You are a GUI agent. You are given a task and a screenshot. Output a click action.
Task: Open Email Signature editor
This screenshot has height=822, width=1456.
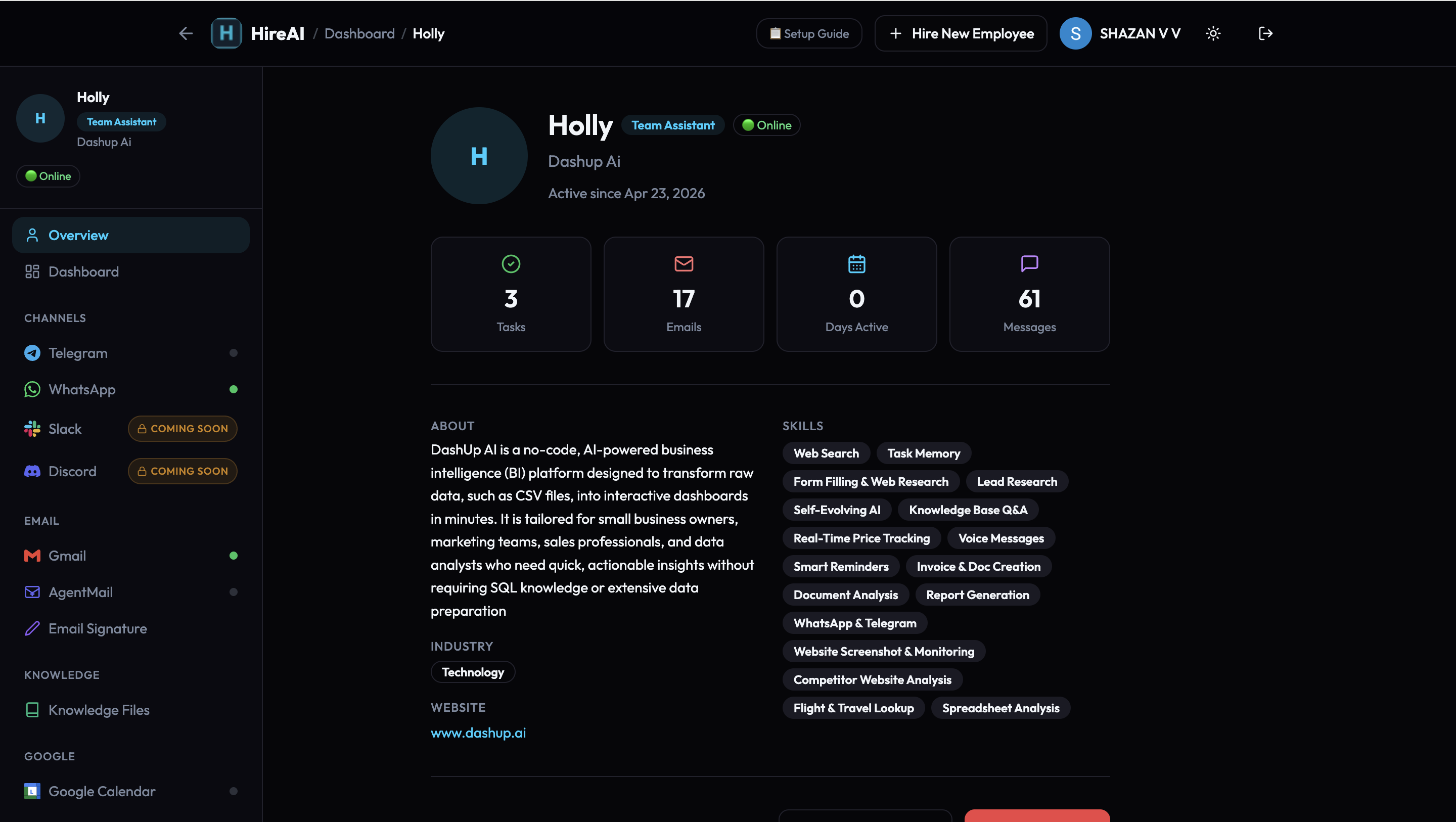click(97, 629)
